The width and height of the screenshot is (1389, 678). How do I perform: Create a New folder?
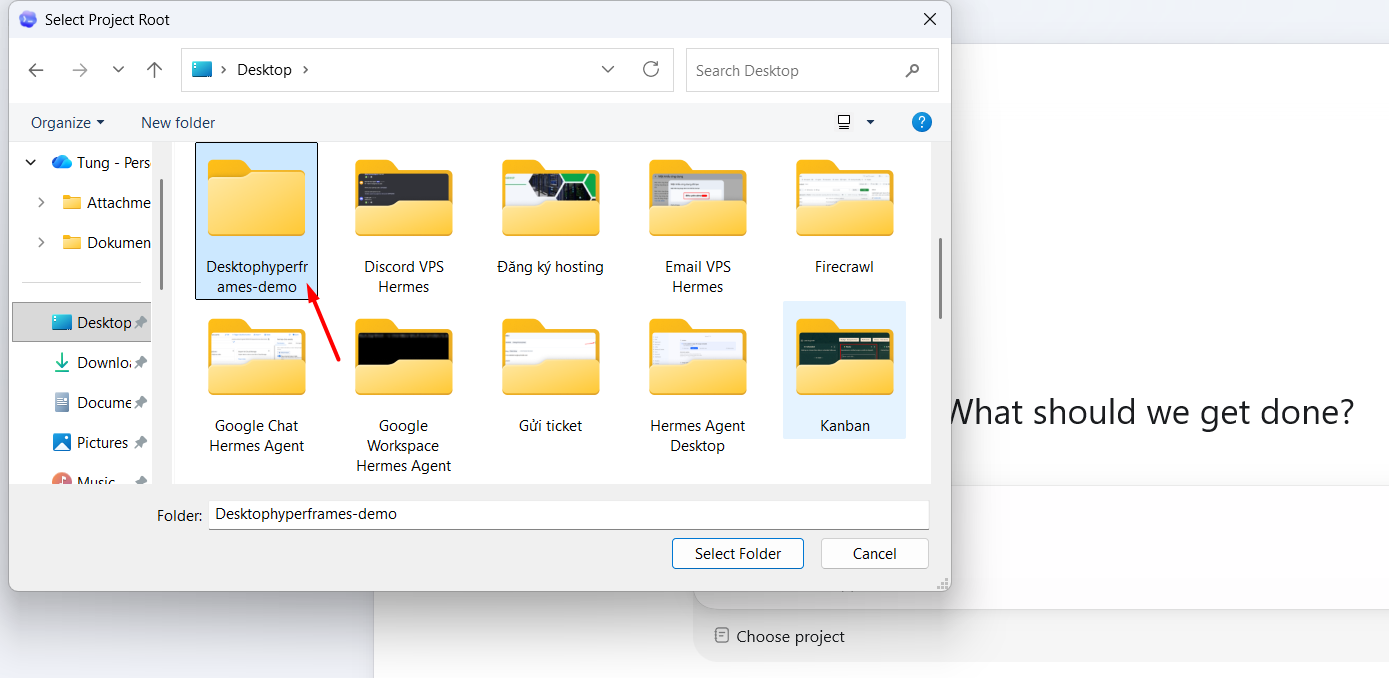click(x=178, y=122)
